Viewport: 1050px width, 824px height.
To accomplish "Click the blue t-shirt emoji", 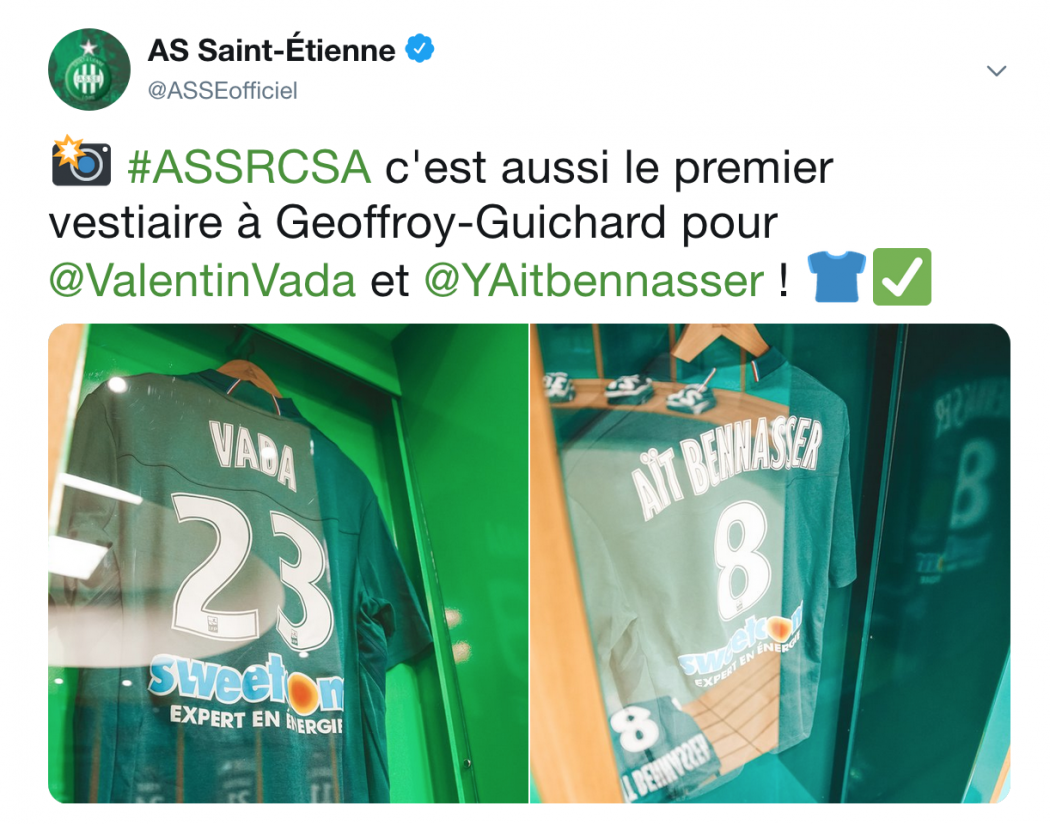I will coord(836,276).
